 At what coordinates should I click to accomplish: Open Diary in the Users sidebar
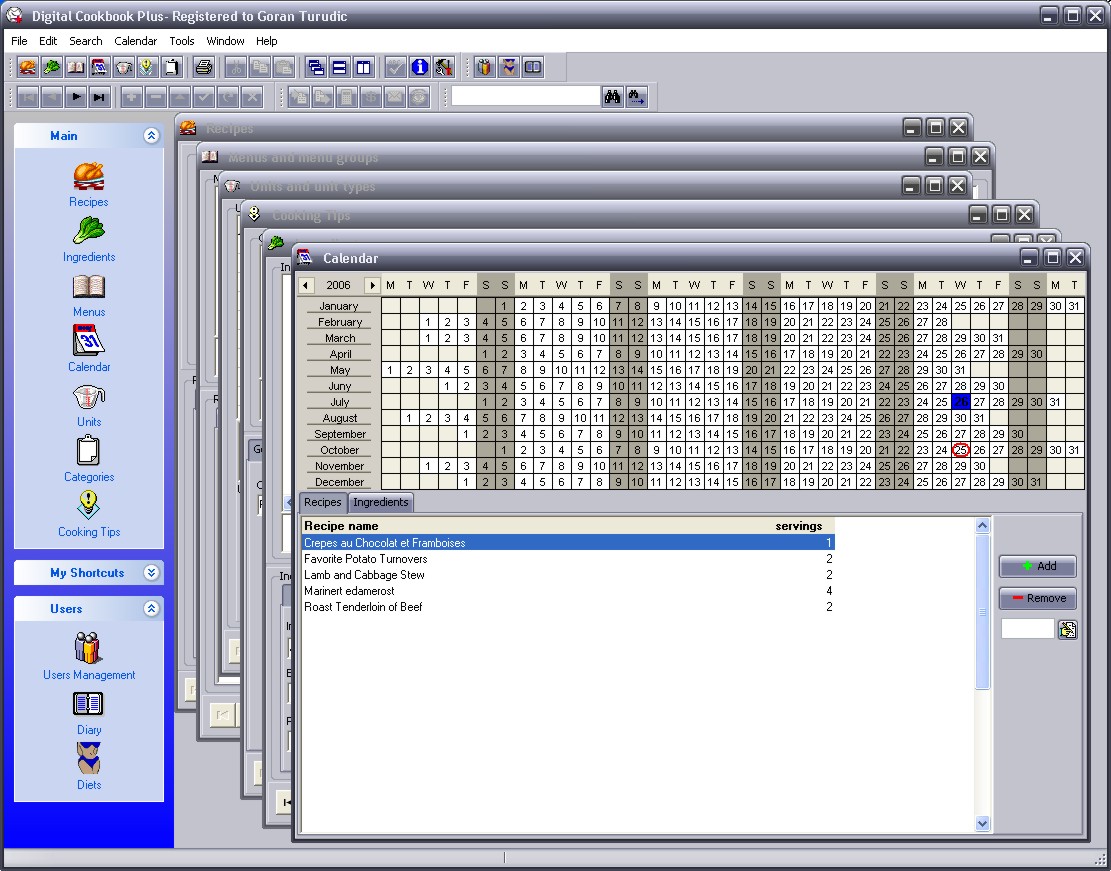[x=89, y=714]
